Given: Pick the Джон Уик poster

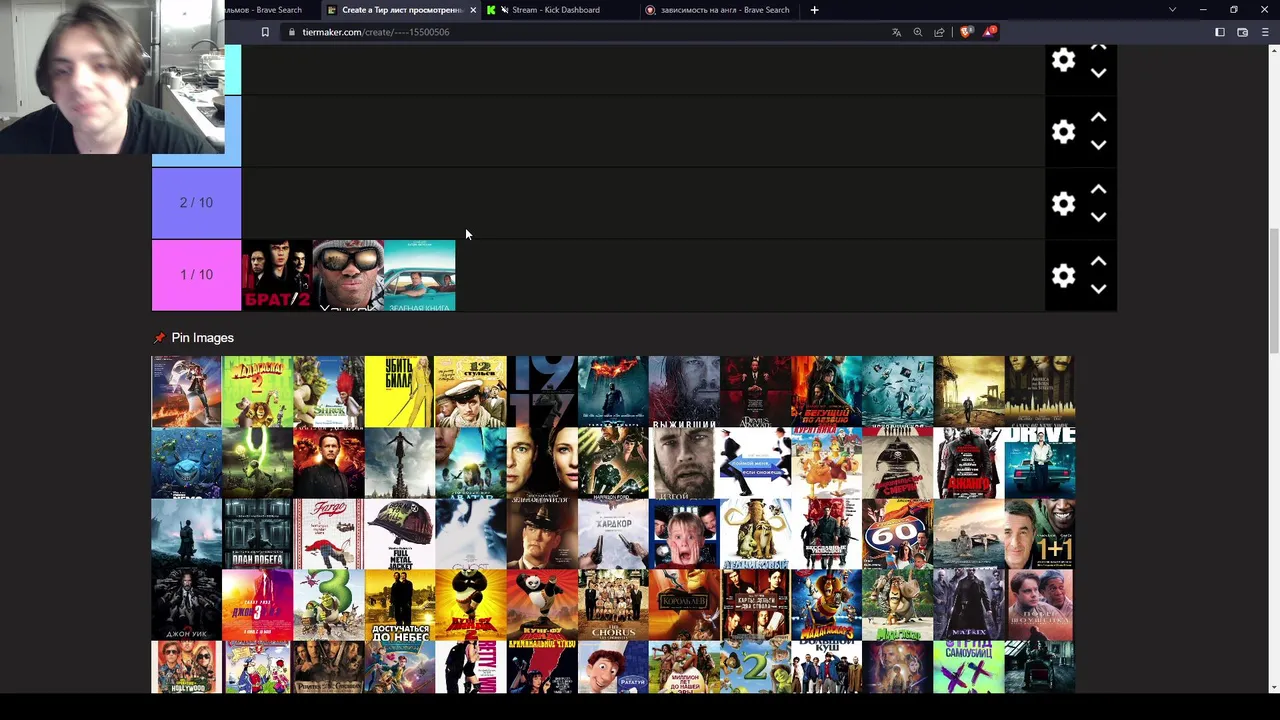Looking at the screenshot, I should [x=187, y=605].
